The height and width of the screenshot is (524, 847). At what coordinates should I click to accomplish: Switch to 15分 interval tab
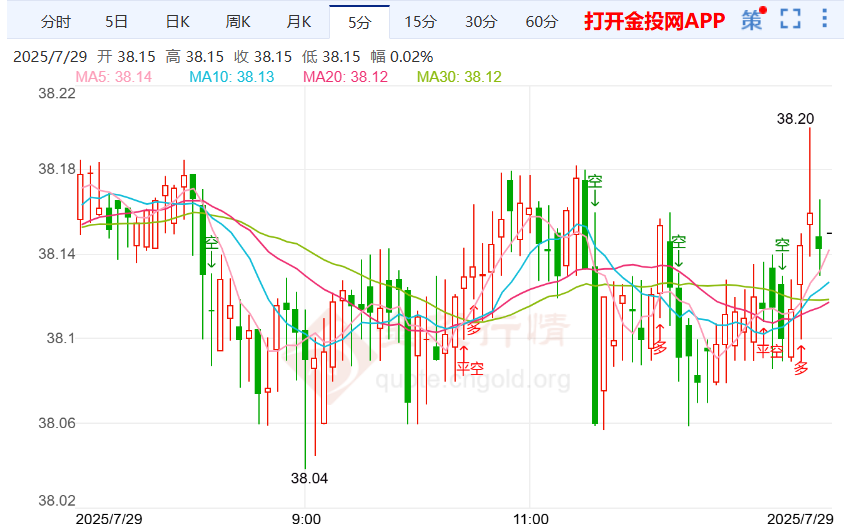(x=420, y=21)
